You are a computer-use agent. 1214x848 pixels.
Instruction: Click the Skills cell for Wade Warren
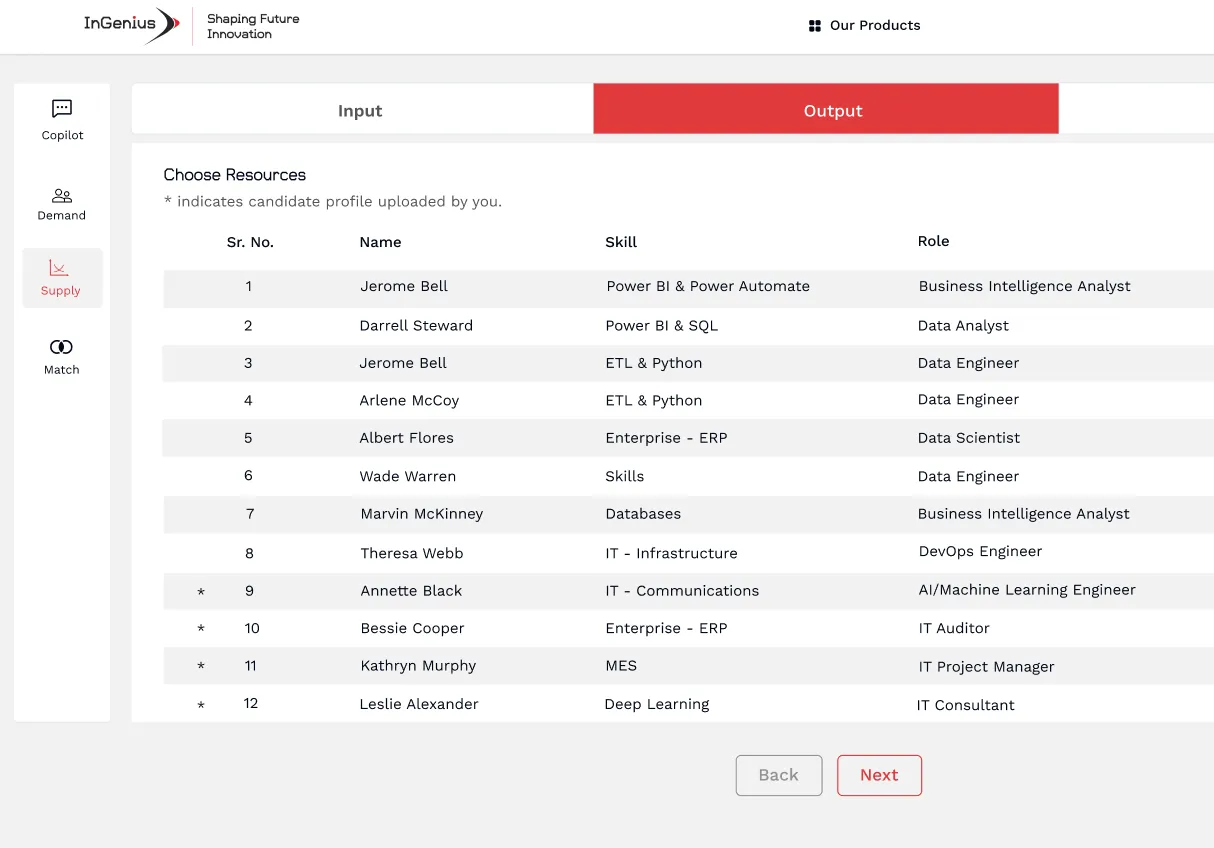[x=625, y=476]
